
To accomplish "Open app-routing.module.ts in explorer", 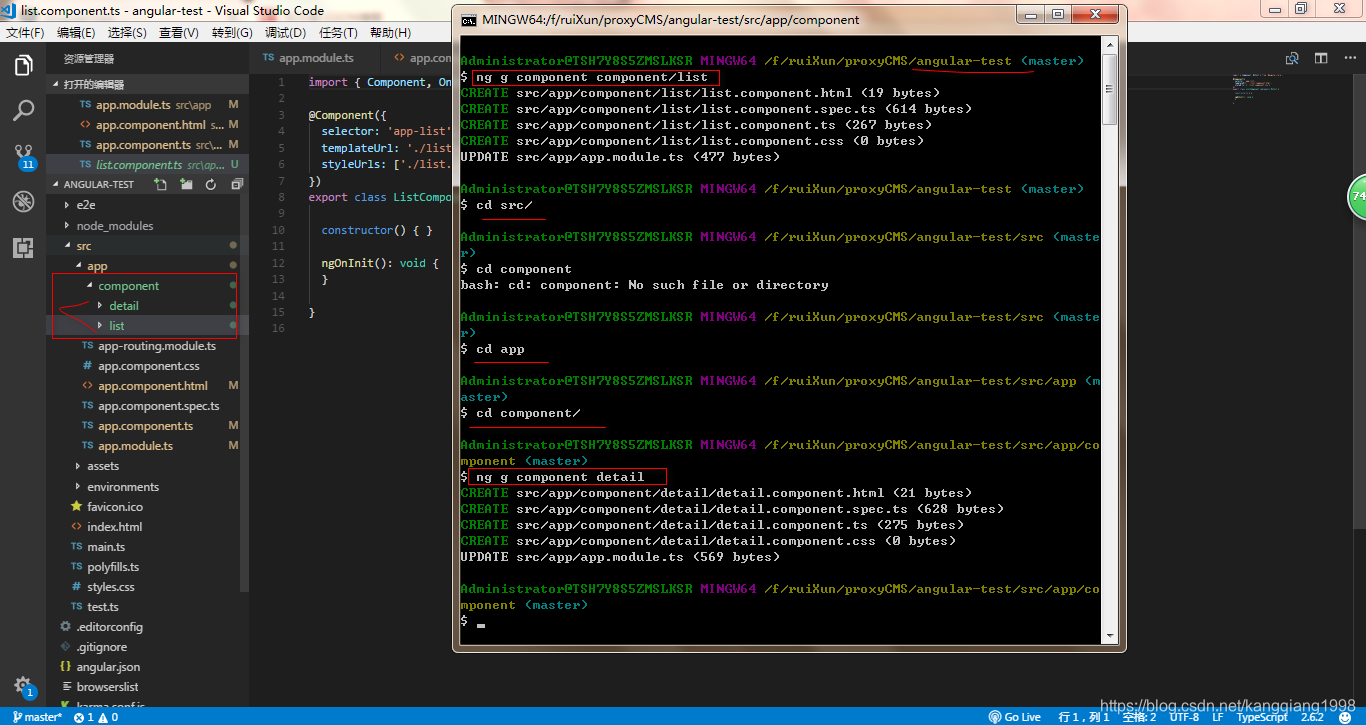I will (156, 346).
